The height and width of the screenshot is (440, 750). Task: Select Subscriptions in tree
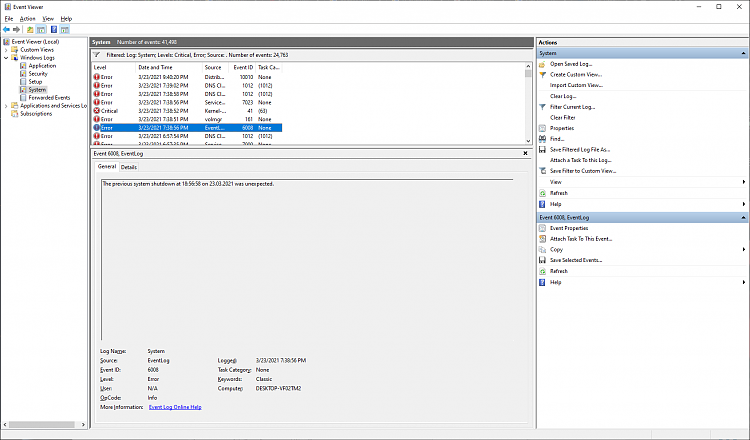coord(36,114)
